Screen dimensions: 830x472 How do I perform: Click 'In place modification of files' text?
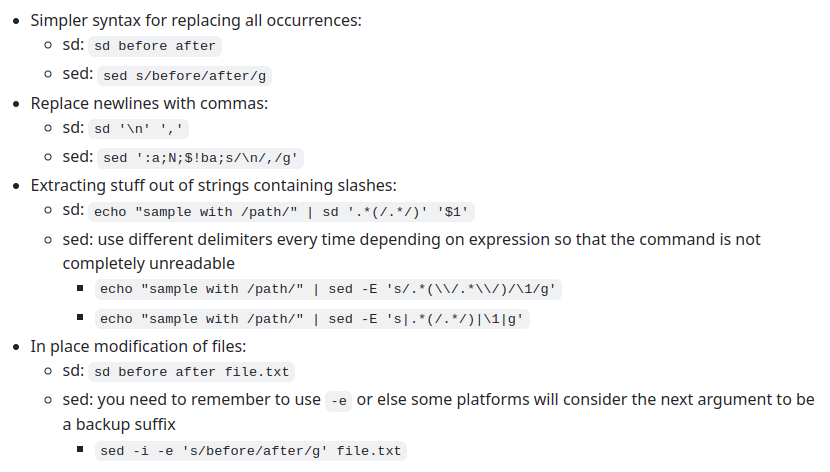[138, 346]
